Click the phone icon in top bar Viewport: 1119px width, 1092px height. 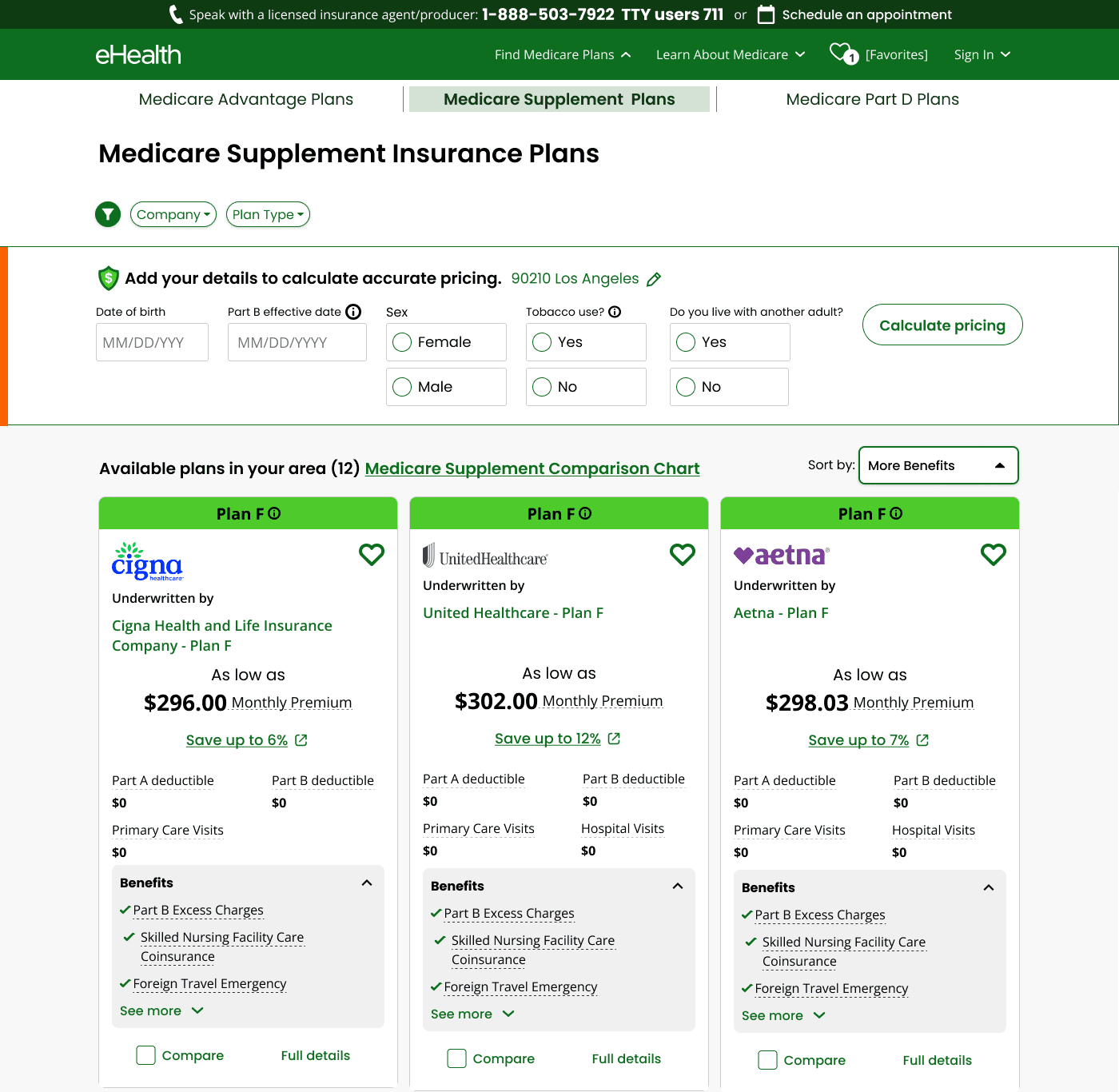click(176, 14)
